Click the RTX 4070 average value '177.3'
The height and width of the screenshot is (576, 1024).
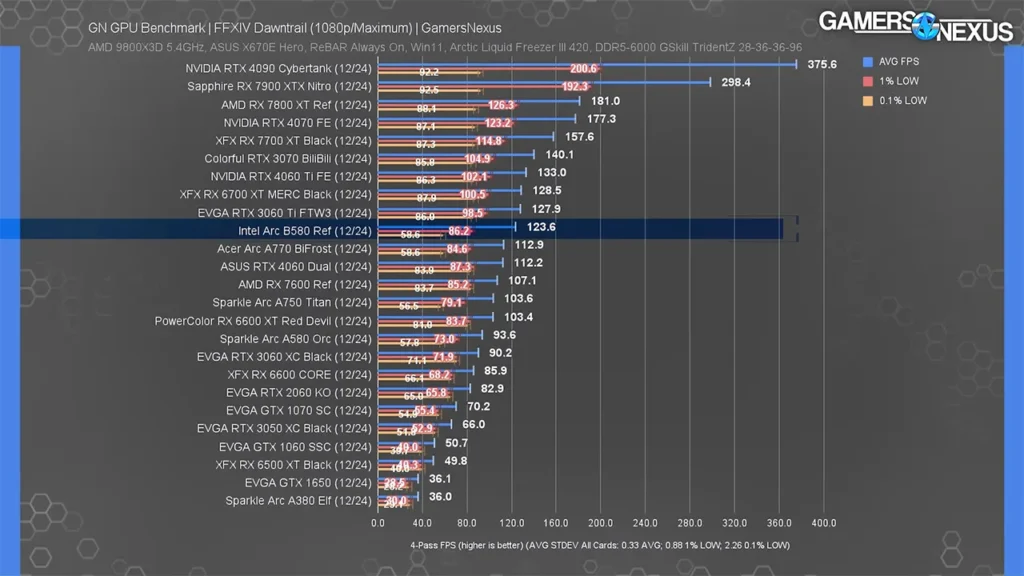pyautogui.click(x=601, y=119)
